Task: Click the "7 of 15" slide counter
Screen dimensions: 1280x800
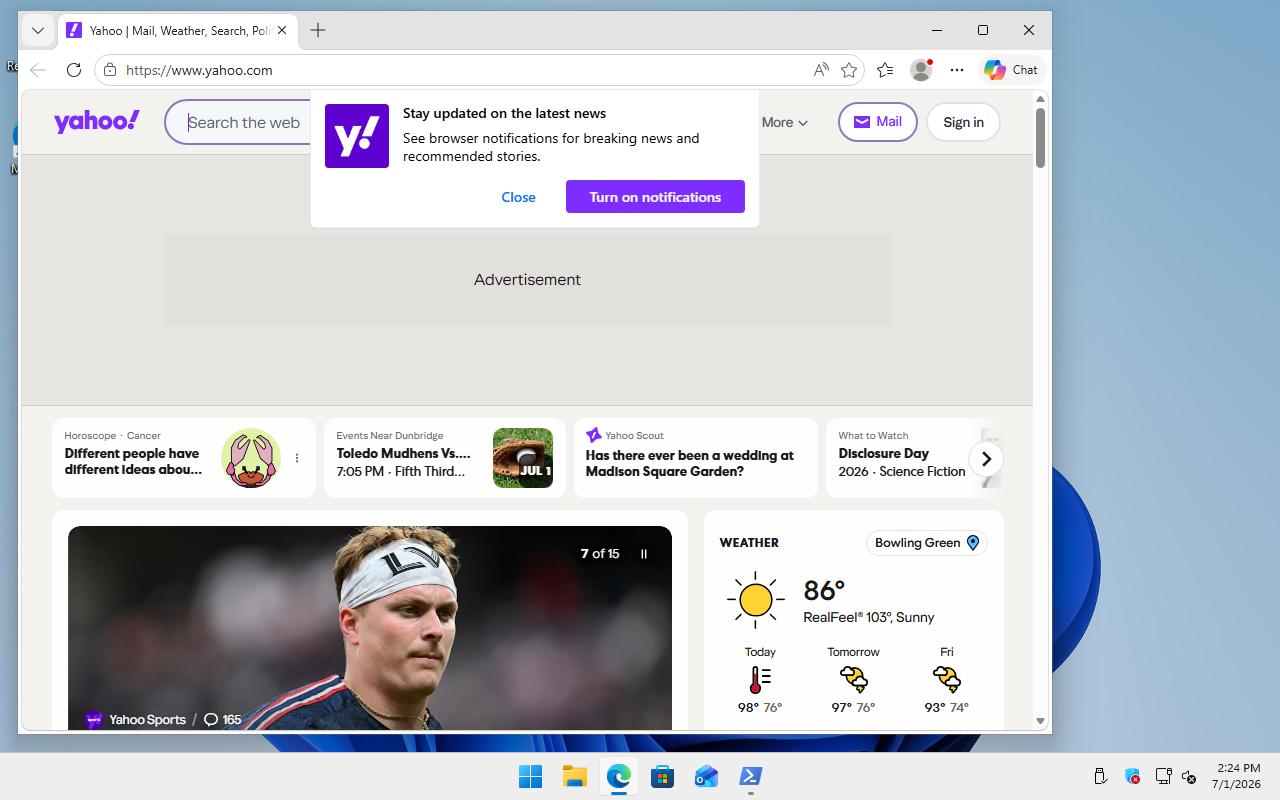Action: (600, 554)
